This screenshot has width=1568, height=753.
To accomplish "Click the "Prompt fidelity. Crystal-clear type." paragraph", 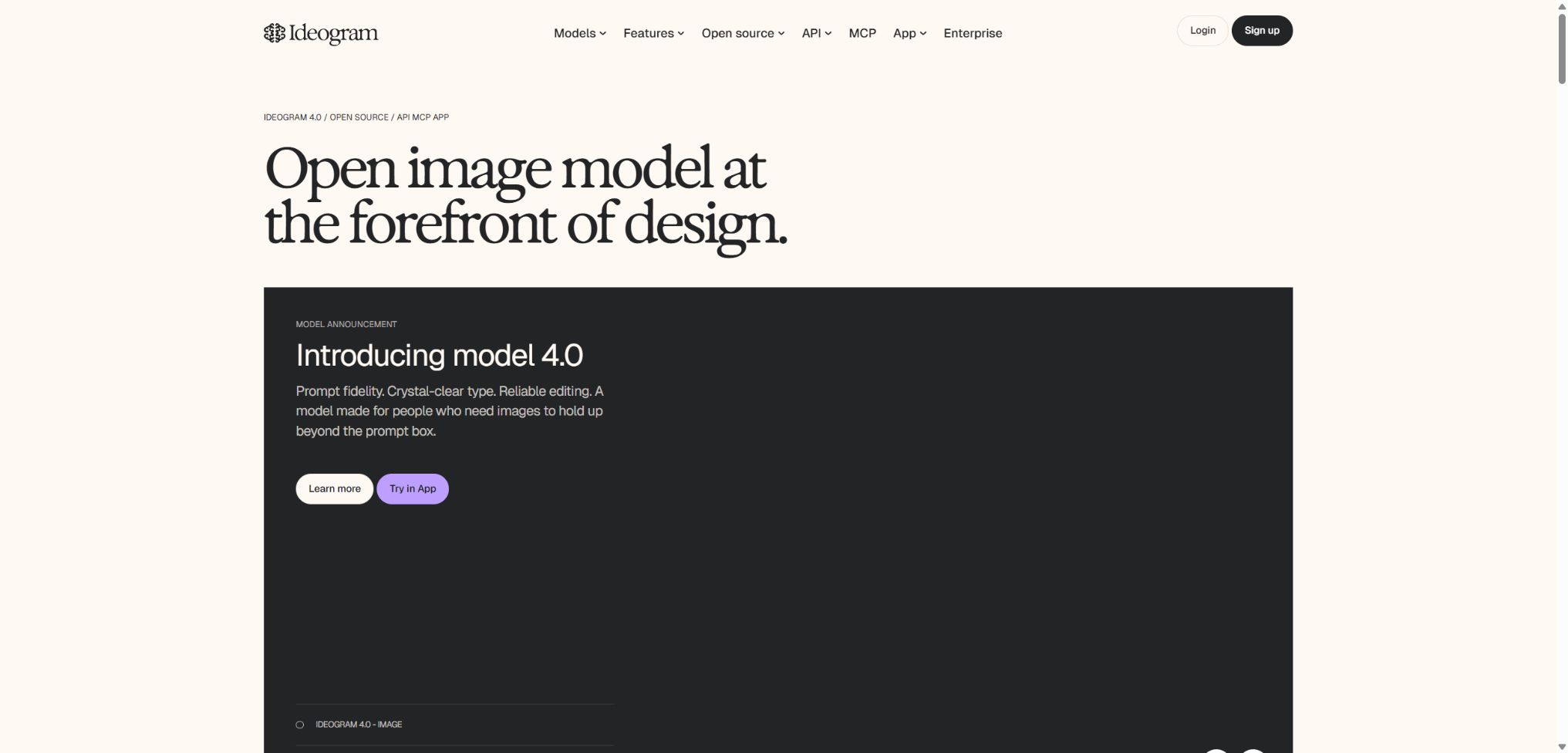I will coord(450,411).
